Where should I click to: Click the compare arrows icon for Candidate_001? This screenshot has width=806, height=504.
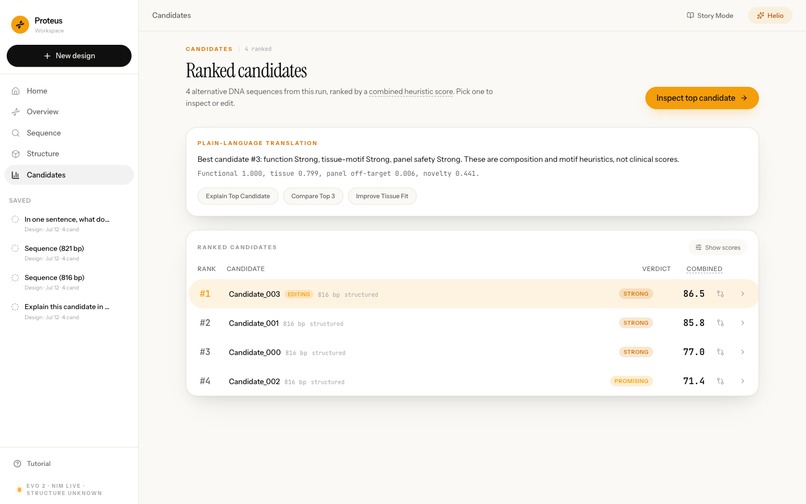click(x=720, y=323)
